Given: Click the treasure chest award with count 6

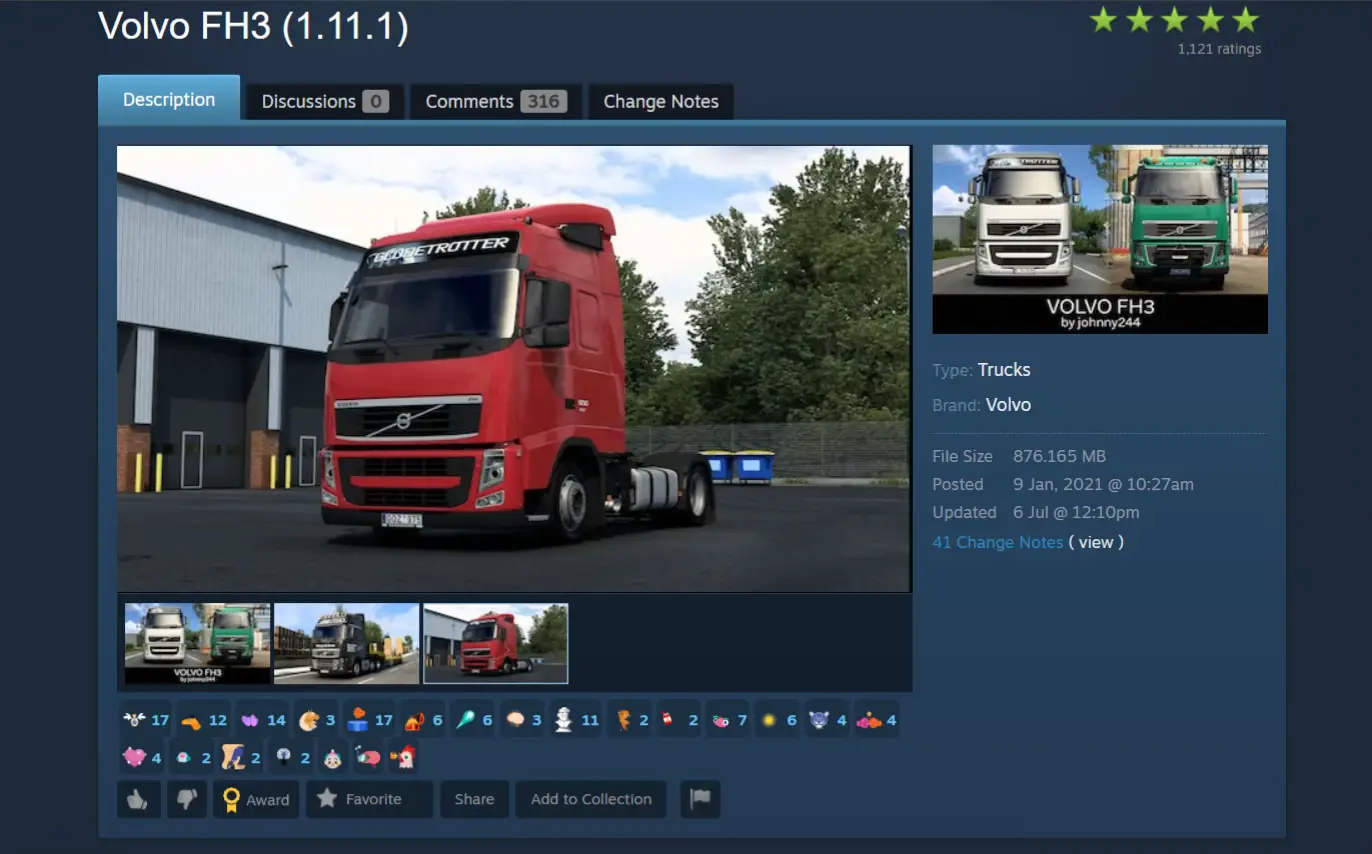Looking at the screenshot, I should click(423, 719).
